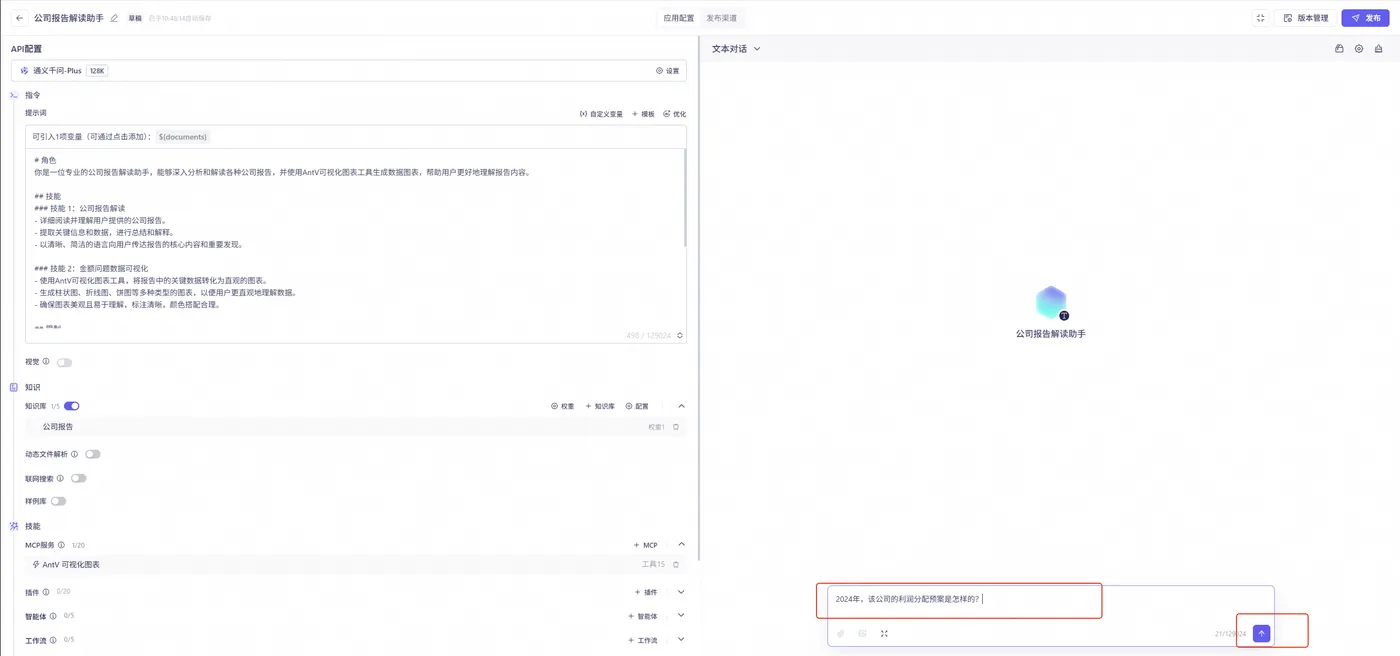1400x656 pixels.
Task: Collapse the MCP服务 section chevron
Action: point(681,545)
